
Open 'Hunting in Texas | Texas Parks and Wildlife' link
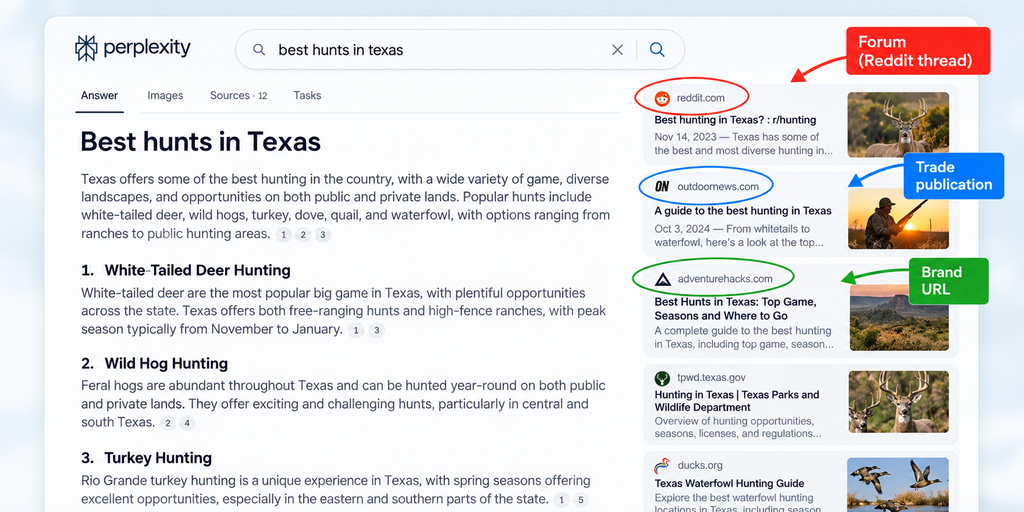737,401
